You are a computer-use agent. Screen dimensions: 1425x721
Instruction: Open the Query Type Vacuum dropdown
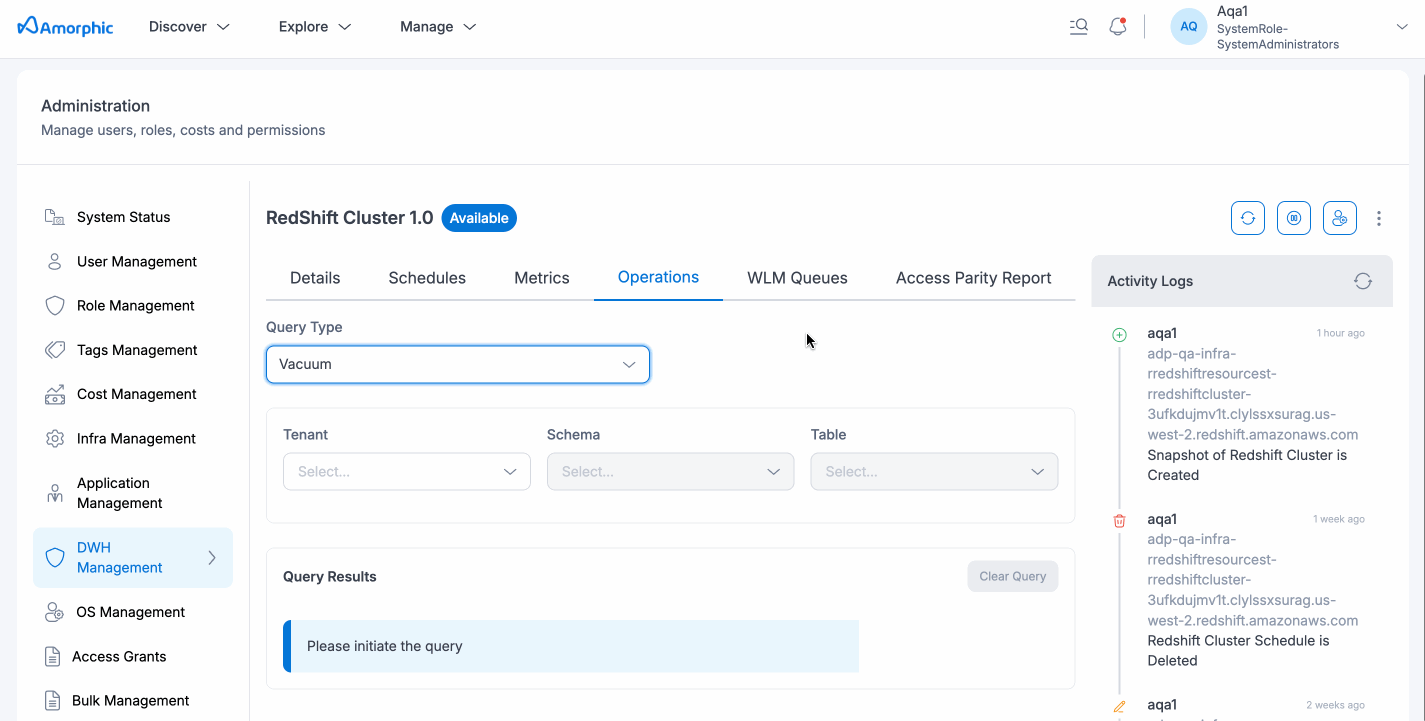click(458, 364)
